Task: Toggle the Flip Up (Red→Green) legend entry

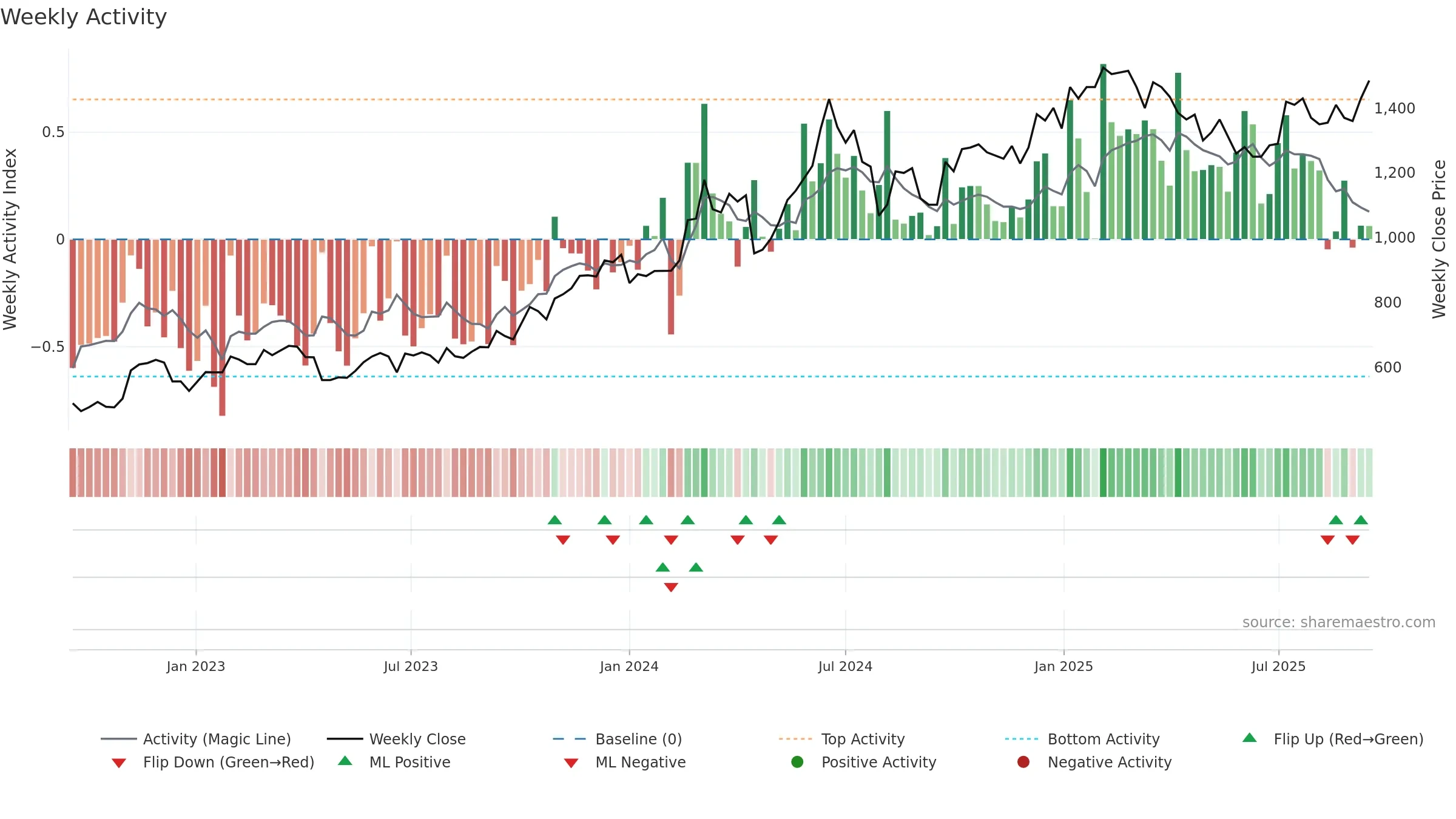Action: [x=1332, y=739]
